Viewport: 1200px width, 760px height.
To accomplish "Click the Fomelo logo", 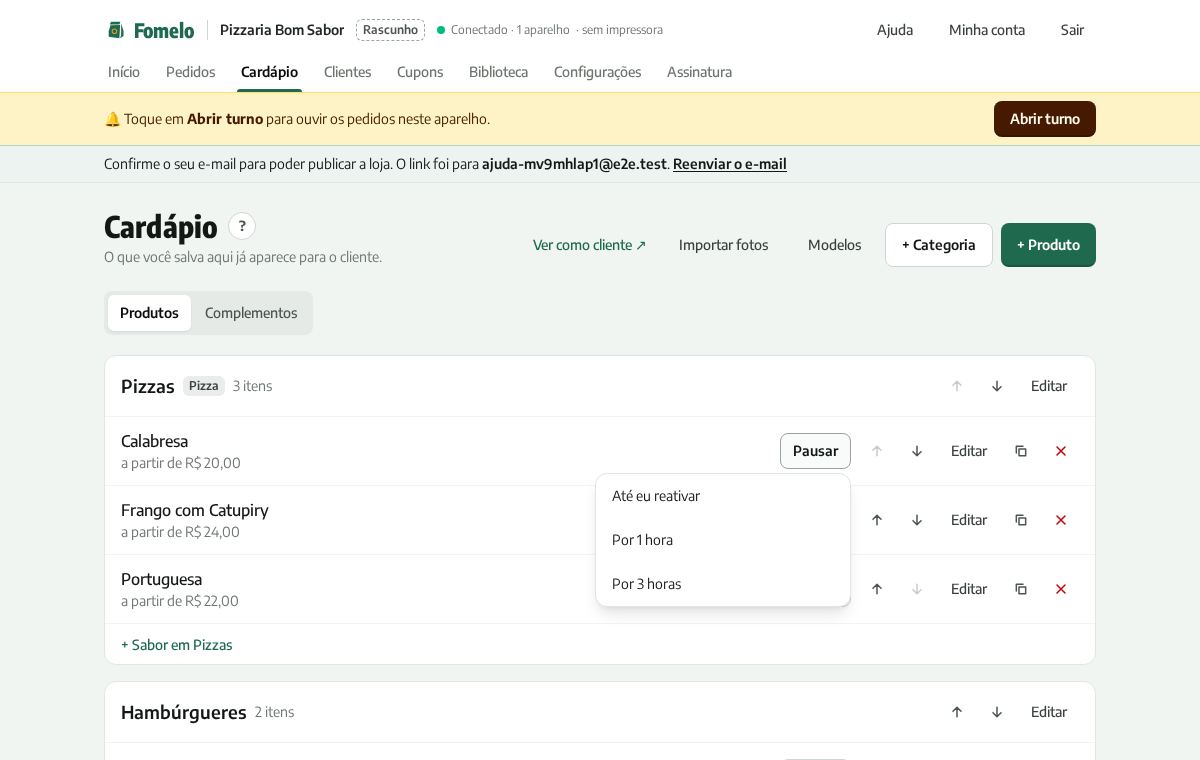I will click(151, 30).
